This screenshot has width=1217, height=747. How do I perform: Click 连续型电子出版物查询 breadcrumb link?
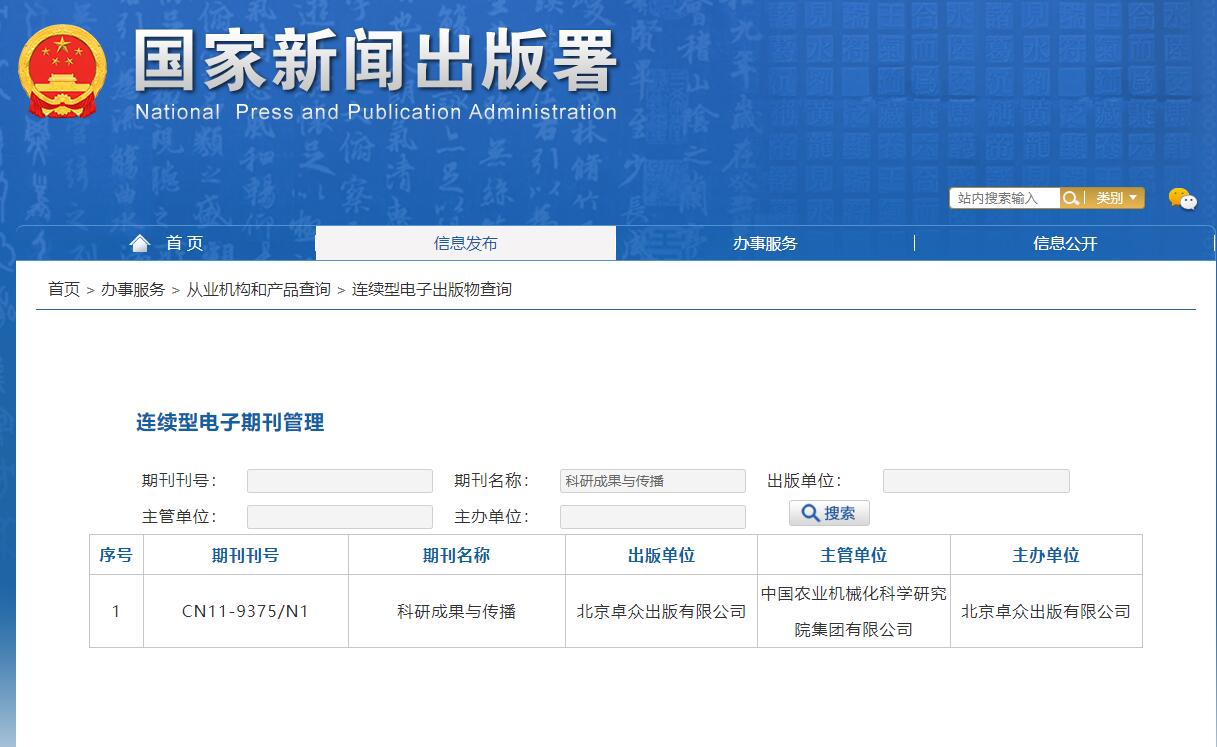coord(431,289)
